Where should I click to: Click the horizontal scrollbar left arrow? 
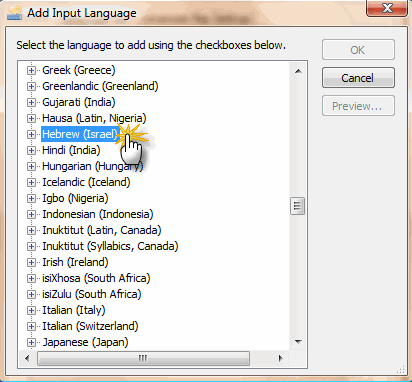pos(27,358)
